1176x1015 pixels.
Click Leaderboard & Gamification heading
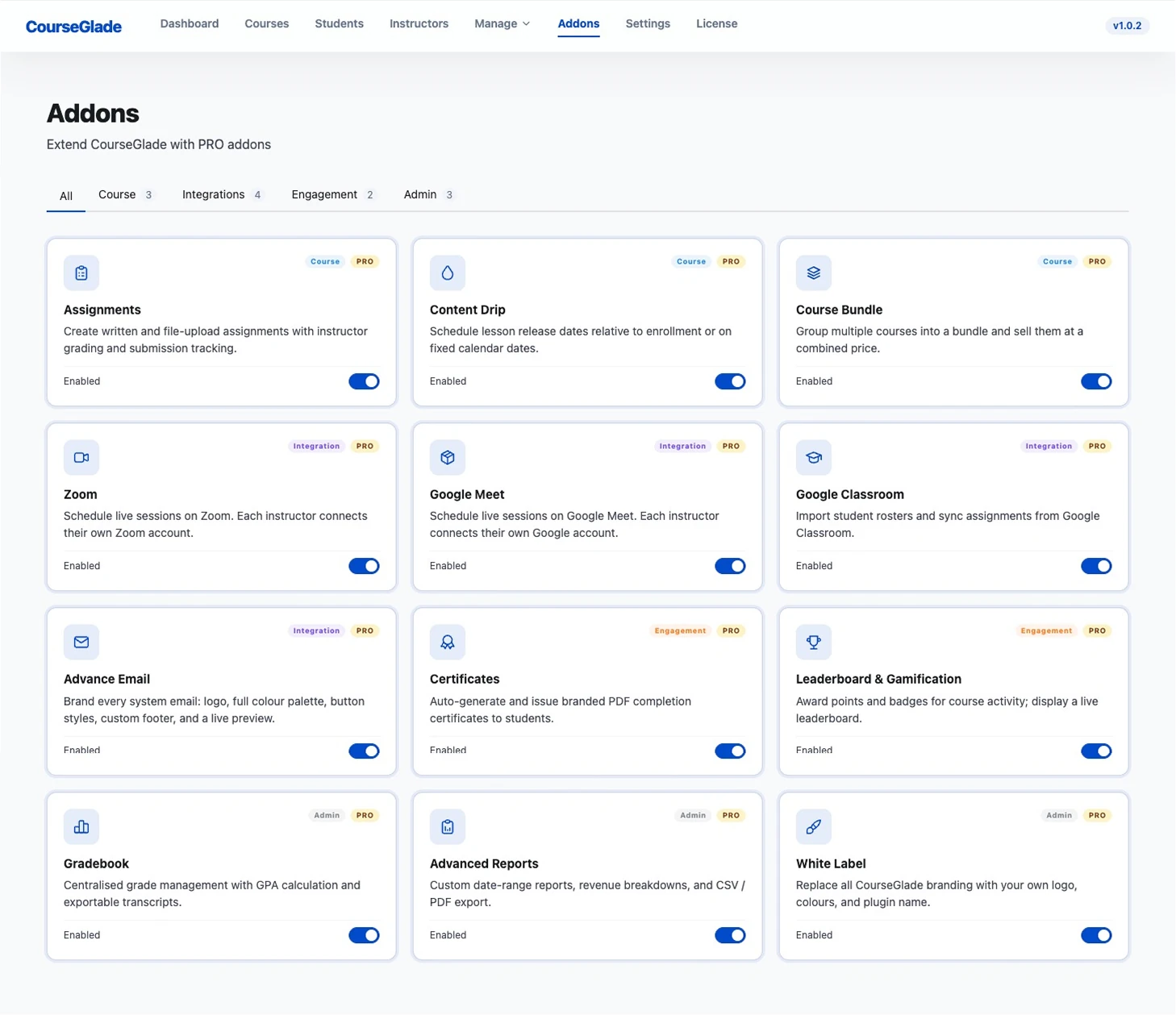click(878, 679)
